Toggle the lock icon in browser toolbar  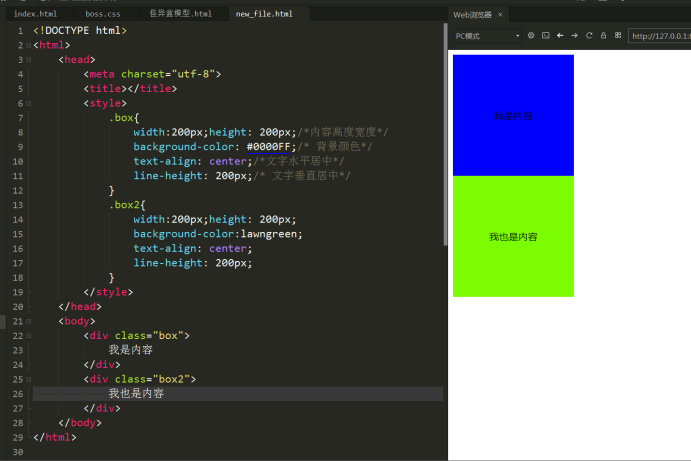coord(603,36)
